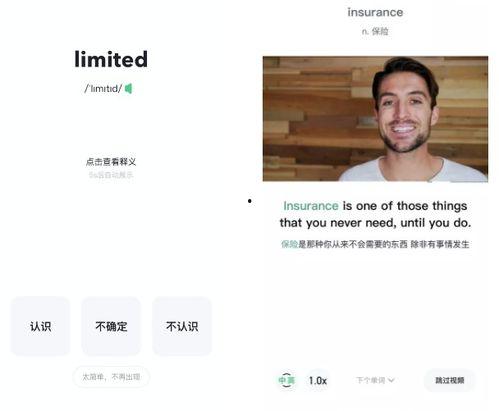
Task: Click the phonetic transcription /ˈlɪmɪtɪd/
Action: click(103, 89)
